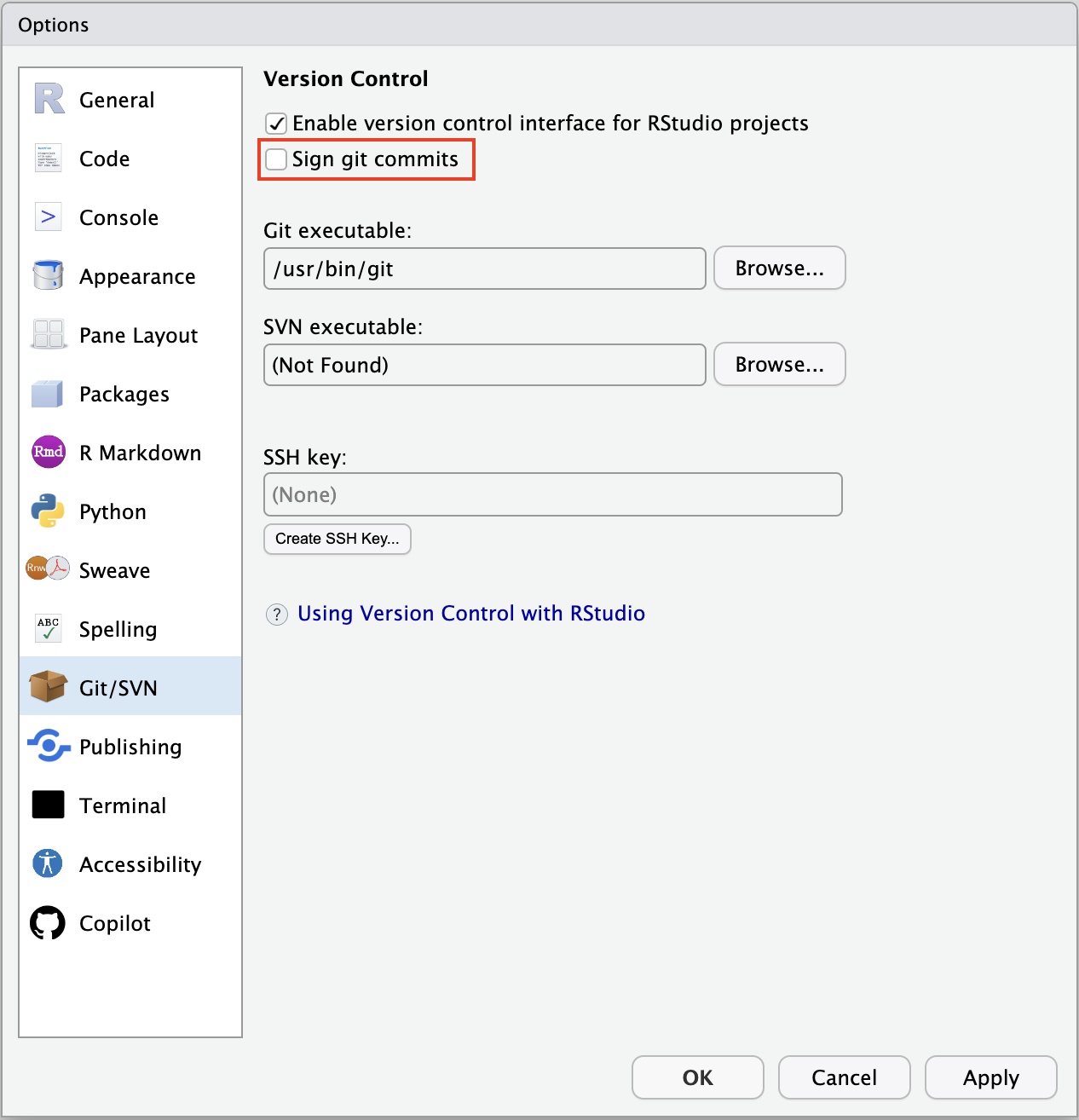Click the SVN executable label

pyautogui.click(x=343, y=326)
